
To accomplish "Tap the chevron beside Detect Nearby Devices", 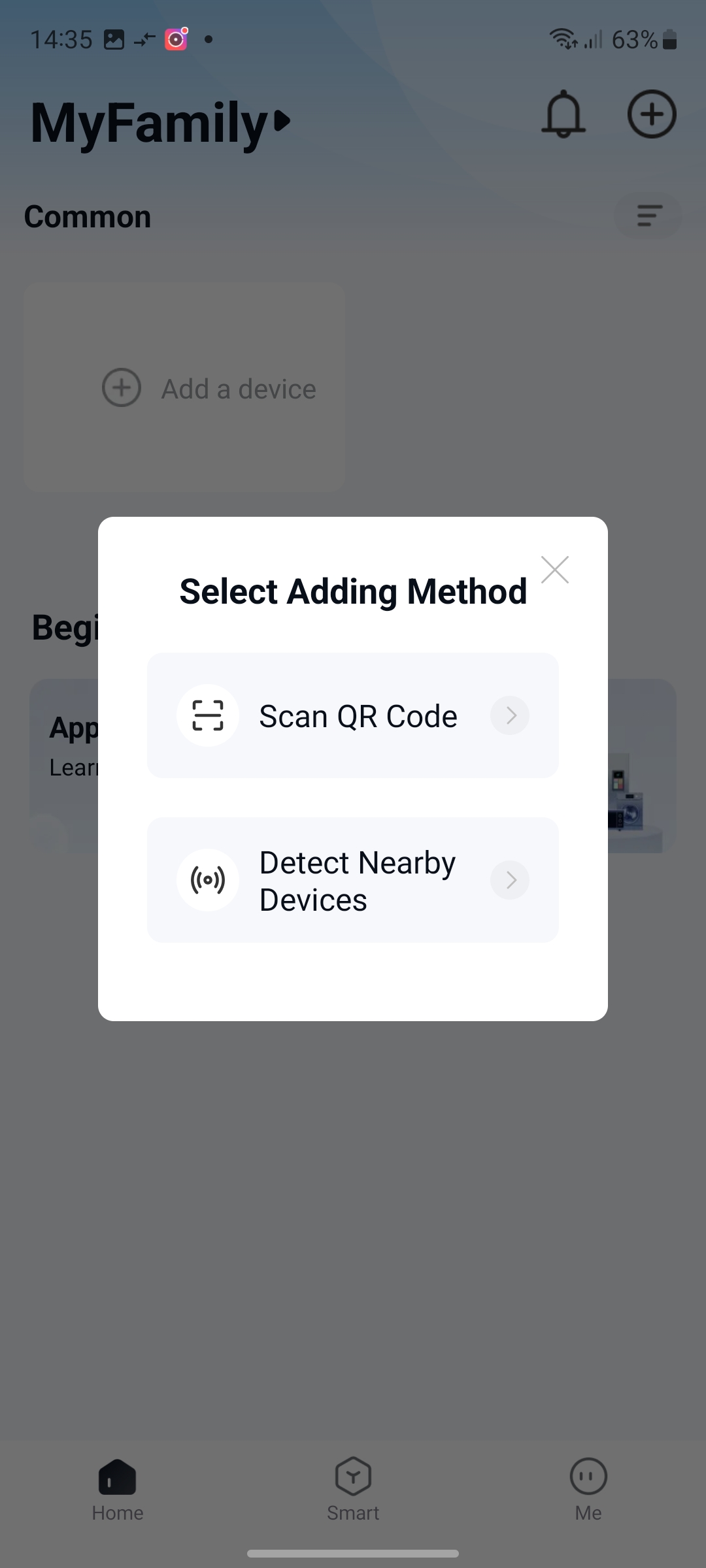I will (510, 880).
